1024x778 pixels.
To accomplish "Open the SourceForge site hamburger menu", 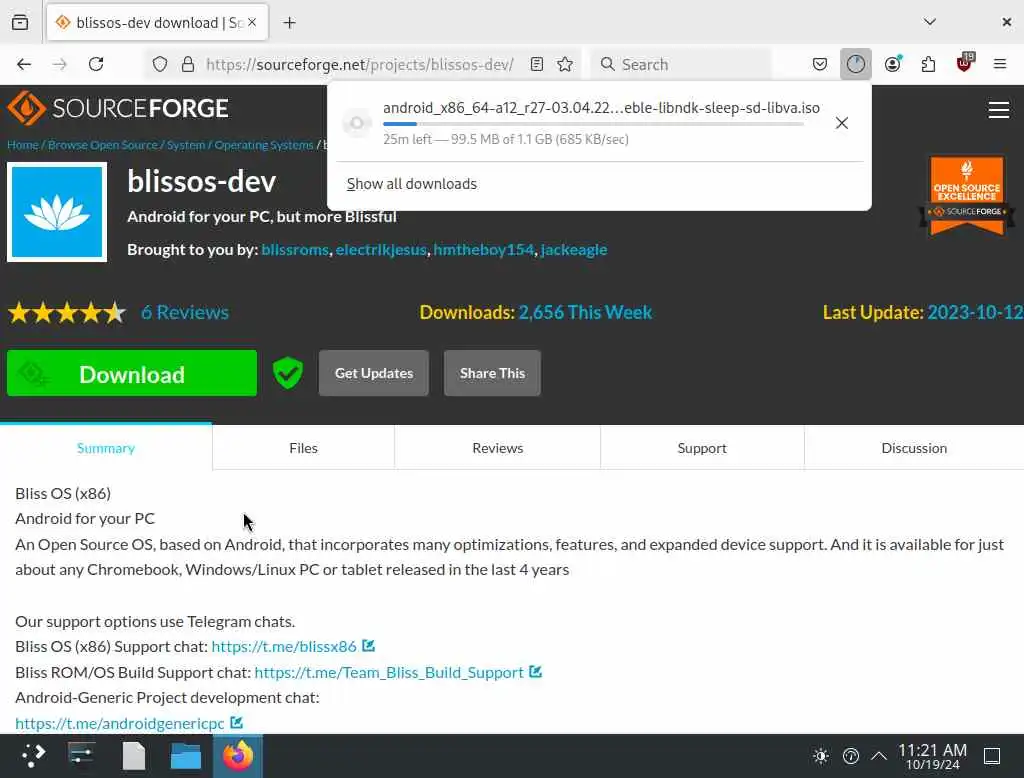I will click(999, 110).
